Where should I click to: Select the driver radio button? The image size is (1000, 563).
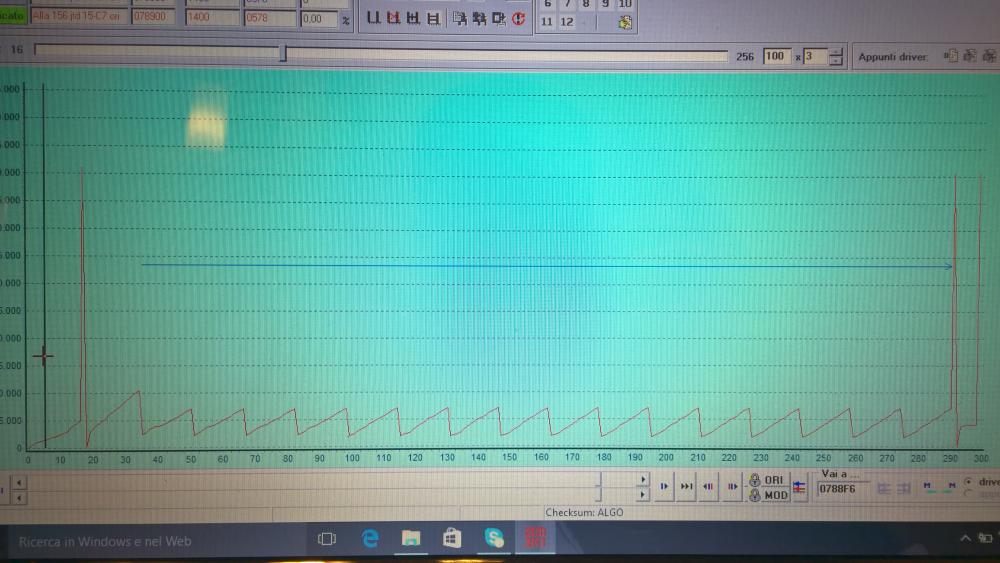click(x=968, y=482)
